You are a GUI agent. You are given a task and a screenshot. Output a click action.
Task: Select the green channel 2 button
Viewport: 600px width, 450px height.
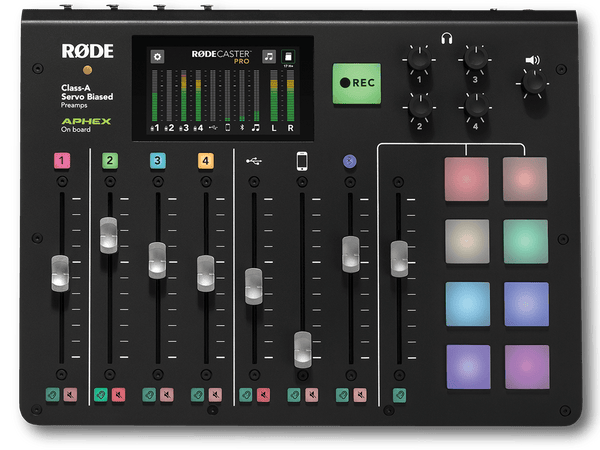pyautogui.click(x=110, y=161)
